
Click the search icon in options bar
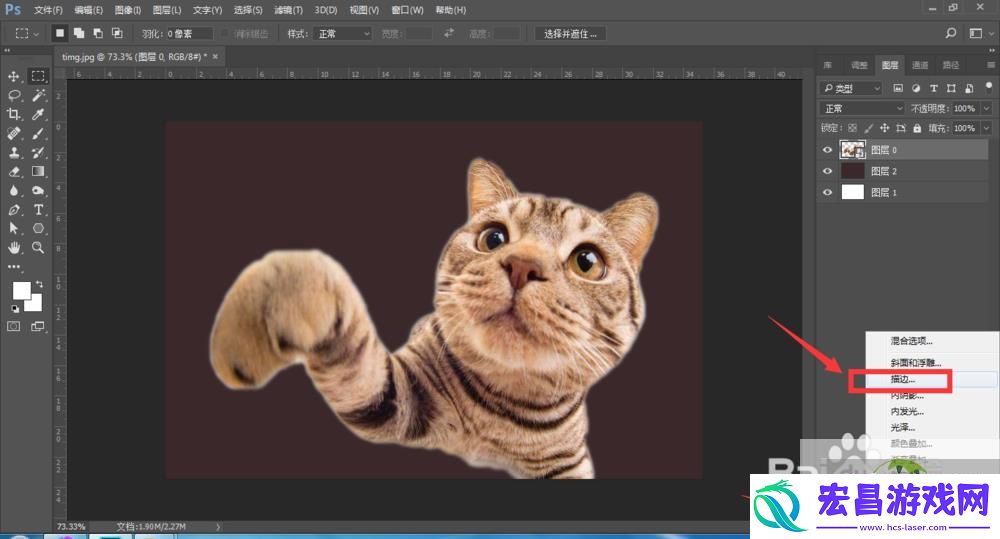[x=951, y=33]
